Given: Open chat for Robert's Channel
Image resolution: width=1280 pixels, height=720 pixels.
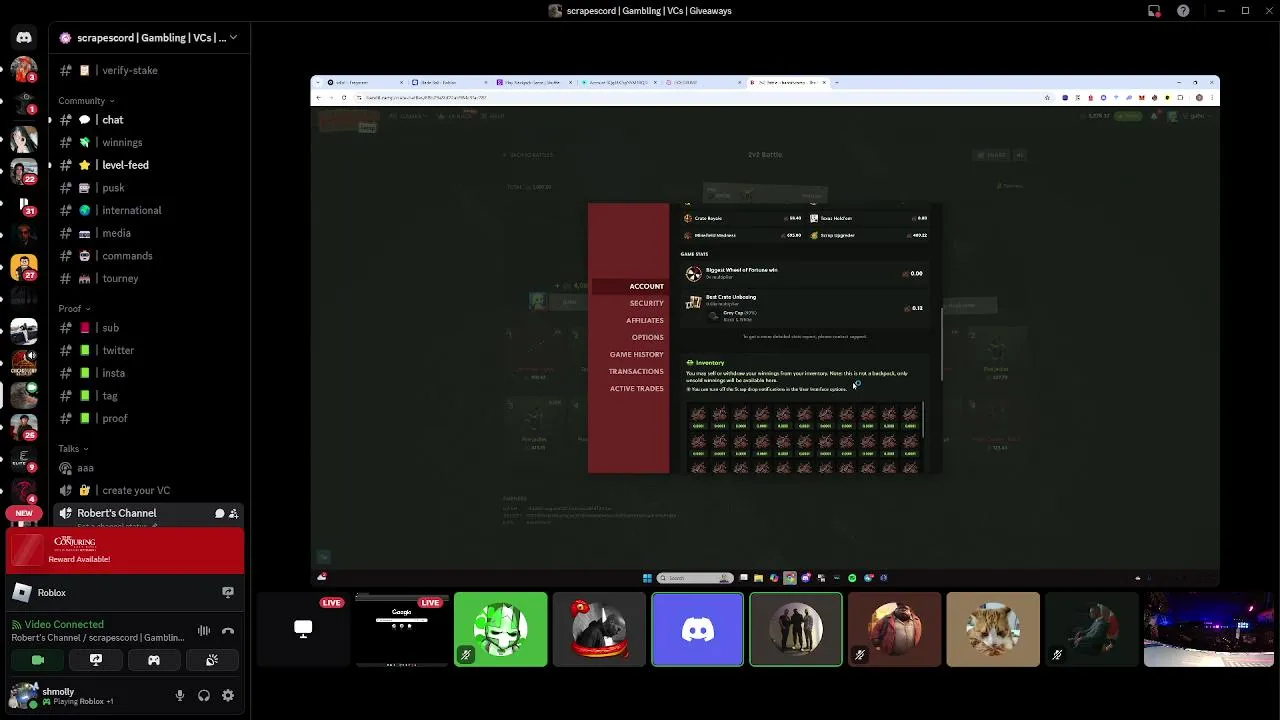Looking at the screenshot, I should (x=219, y=513).
